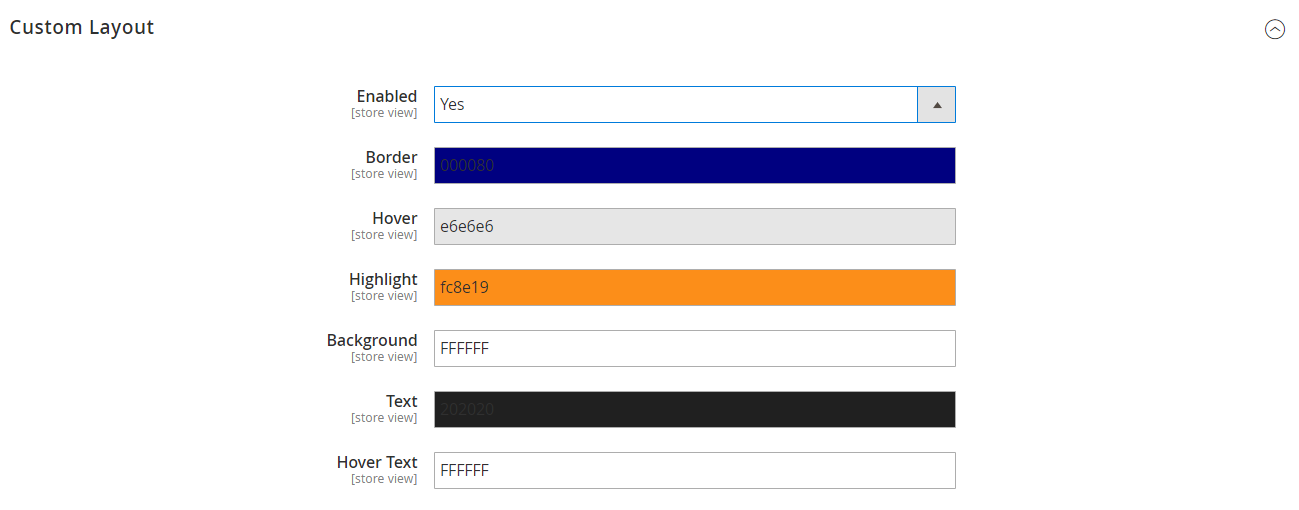Click the Hover Text field label
1299x510 pixels.
377,462
